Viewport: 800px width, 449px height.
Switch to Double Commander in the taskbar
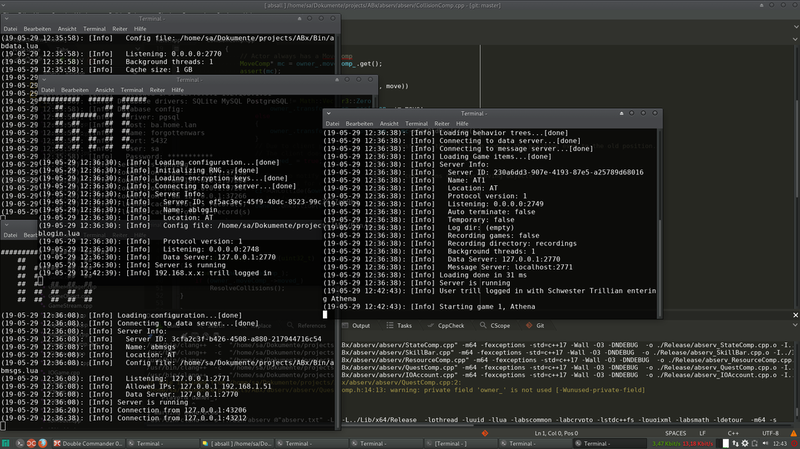89,443
